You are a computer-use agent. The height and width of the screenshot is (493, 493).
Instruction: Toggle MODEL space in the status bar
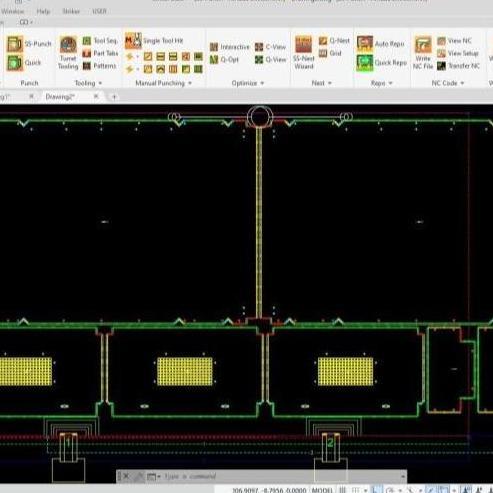pyautogui.click(x=322, y=490)
